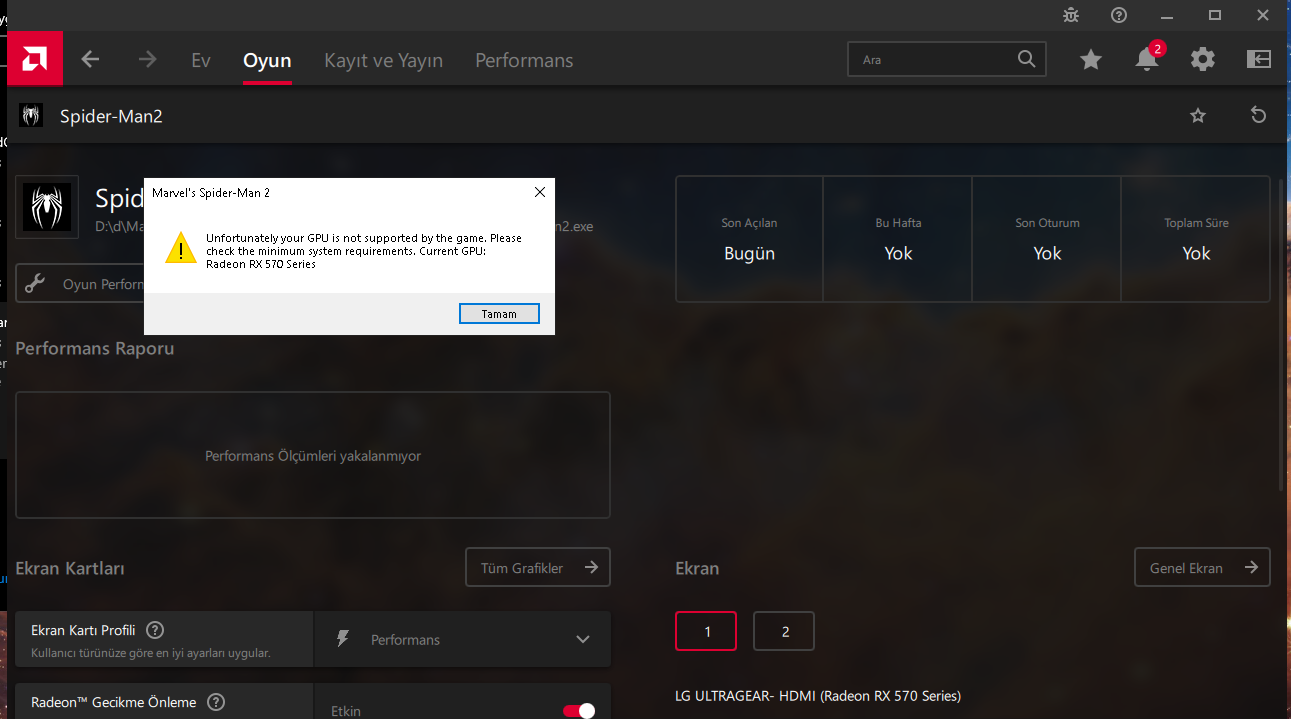
Task: Open the Performans tab
Action: click(524, 60)
